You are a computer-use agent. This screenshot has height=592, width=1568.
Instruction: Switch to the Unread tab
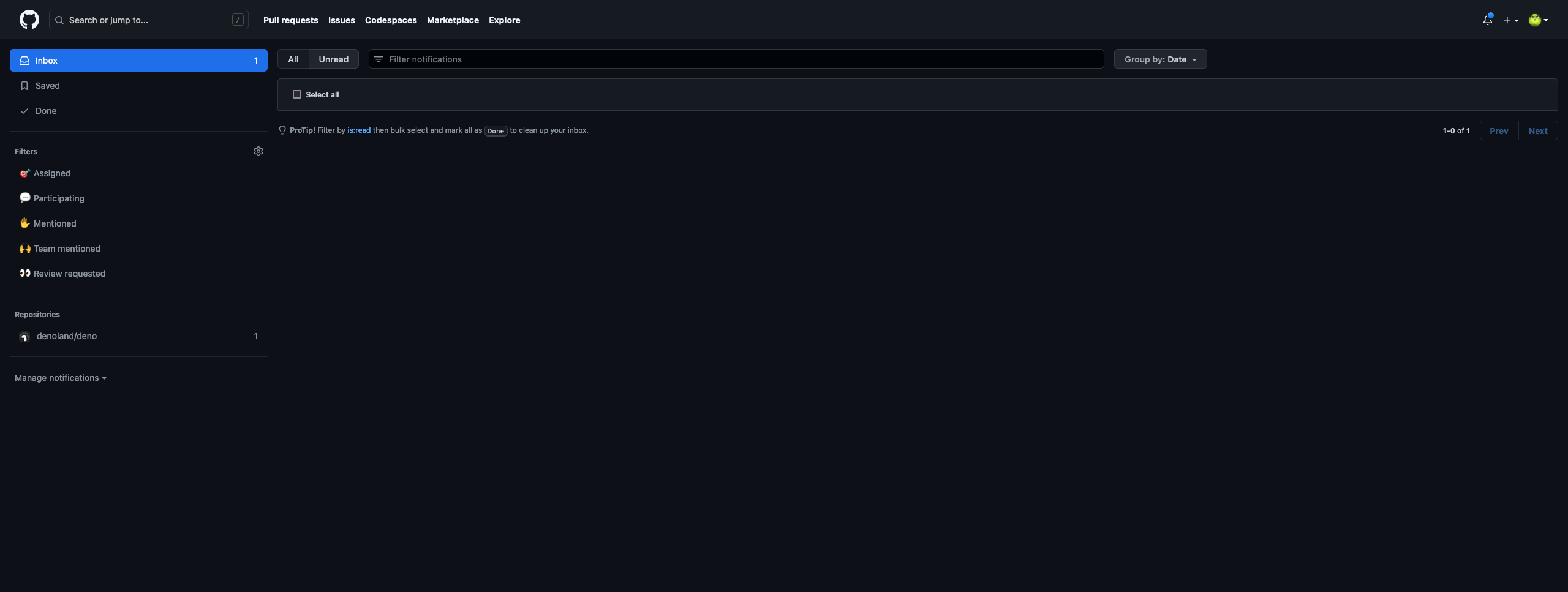click(333, 59)
